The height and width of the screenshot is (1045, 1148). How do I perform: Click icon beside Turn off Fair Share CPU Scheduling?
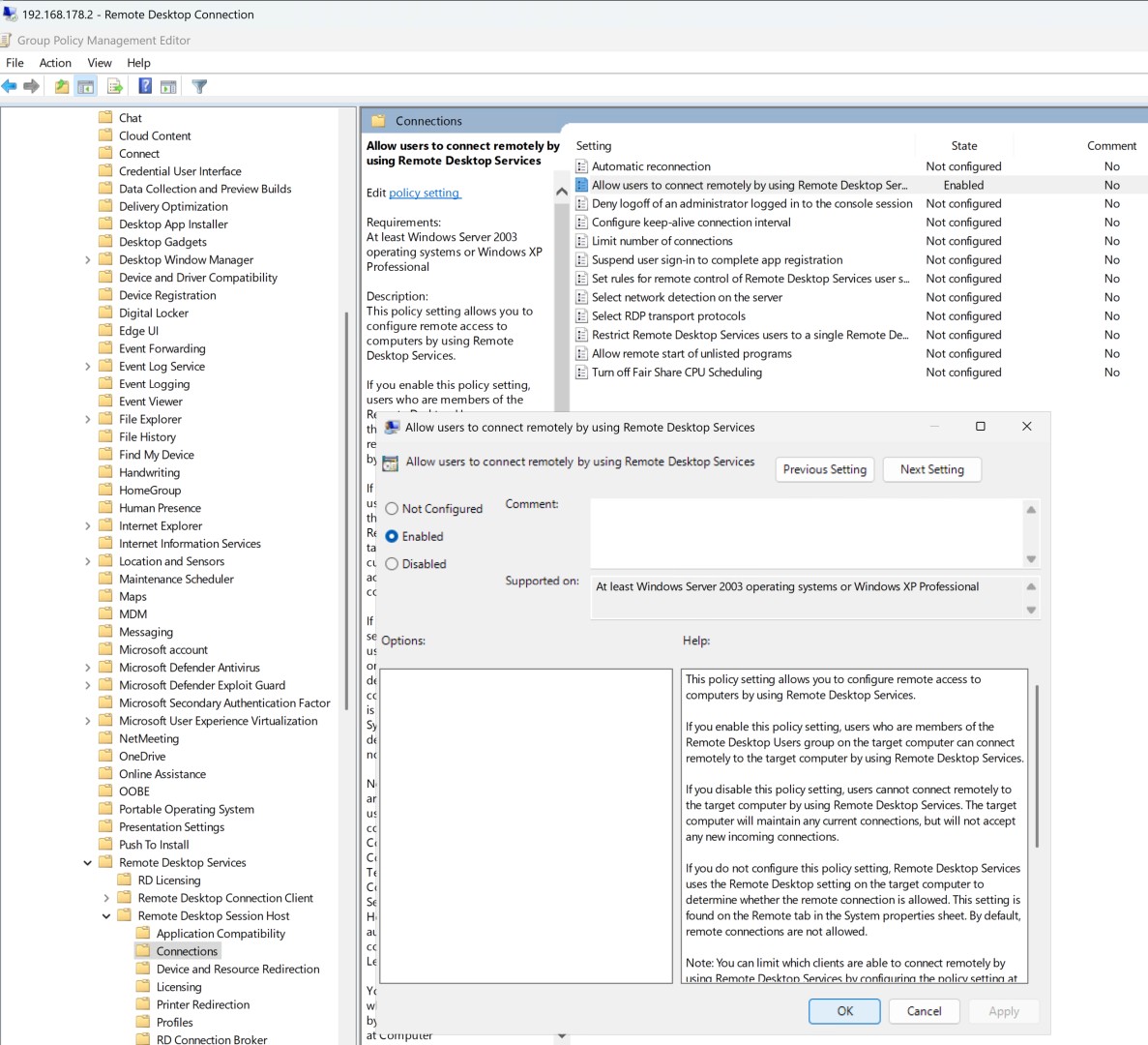coord(581,372)
